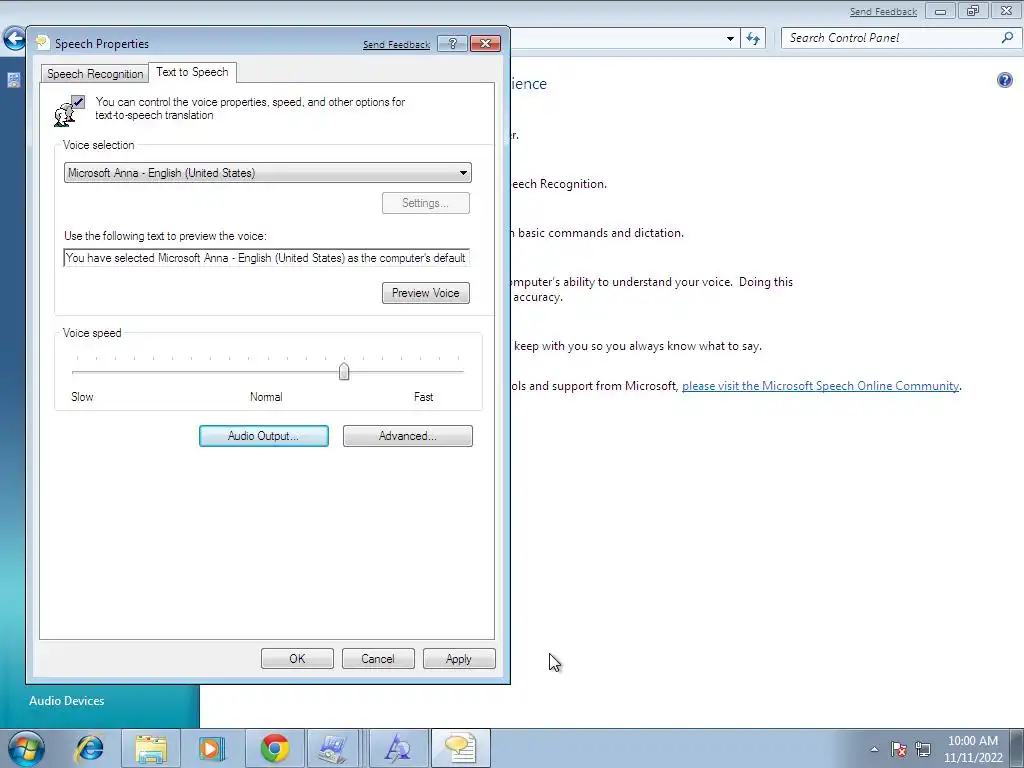The width and height of the screenshot is (1024, 768).
Task: Click the Control Panel help icon
Action: (1004, 80)
